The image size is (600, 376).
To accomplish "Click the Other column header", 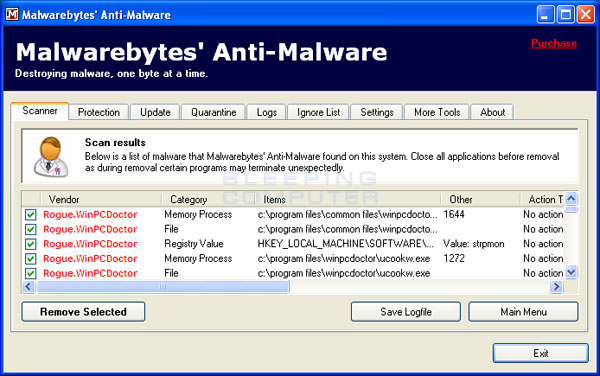I will click(x=481, y=199).
